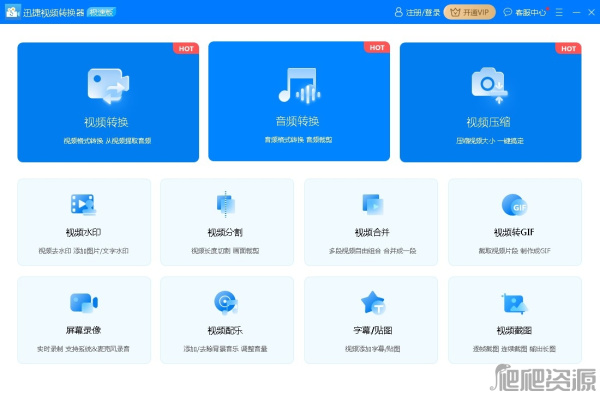Click the 视频配乐 label
This screenshot has width=600, height=397.
point(225,330)
